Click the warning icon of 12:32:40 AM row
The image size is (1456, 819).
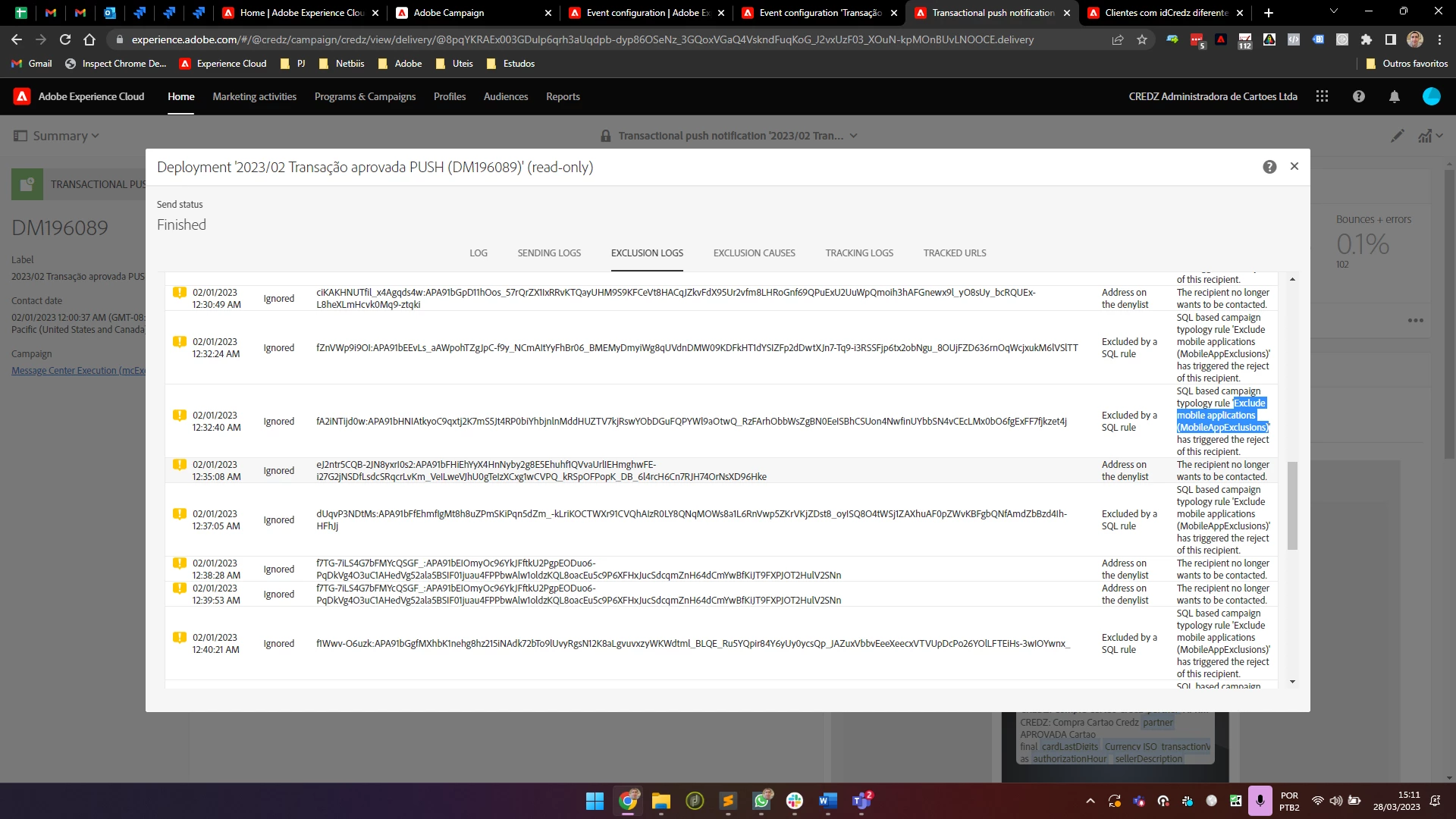coord(179,416)
